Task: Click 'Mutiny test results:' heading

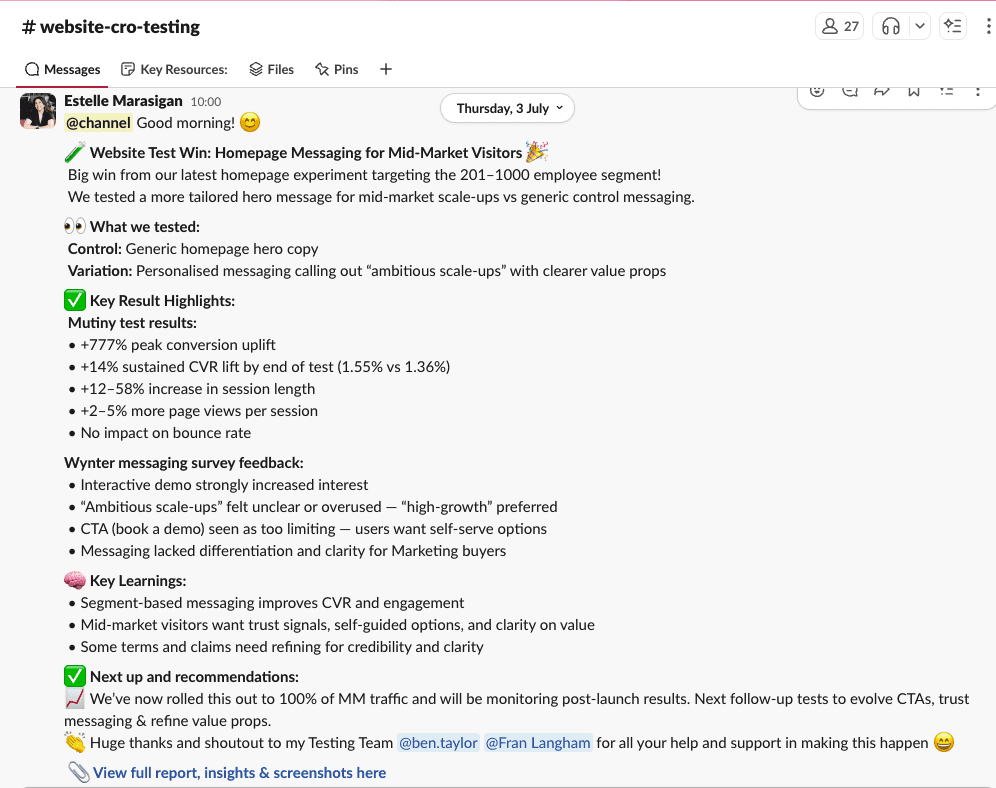Action: point(132,323)
